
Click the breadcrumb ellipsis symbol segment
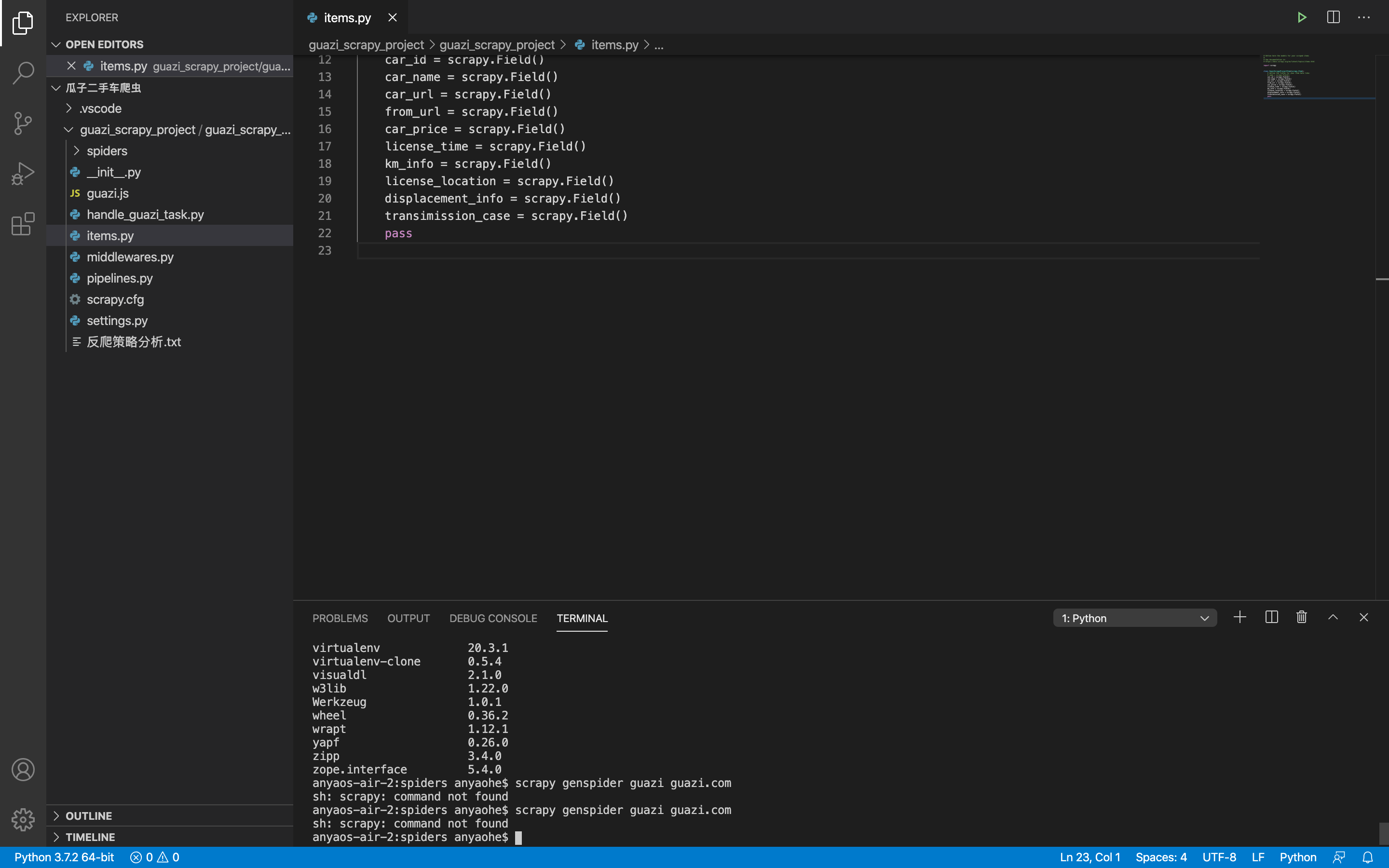[x=659, y=45]
